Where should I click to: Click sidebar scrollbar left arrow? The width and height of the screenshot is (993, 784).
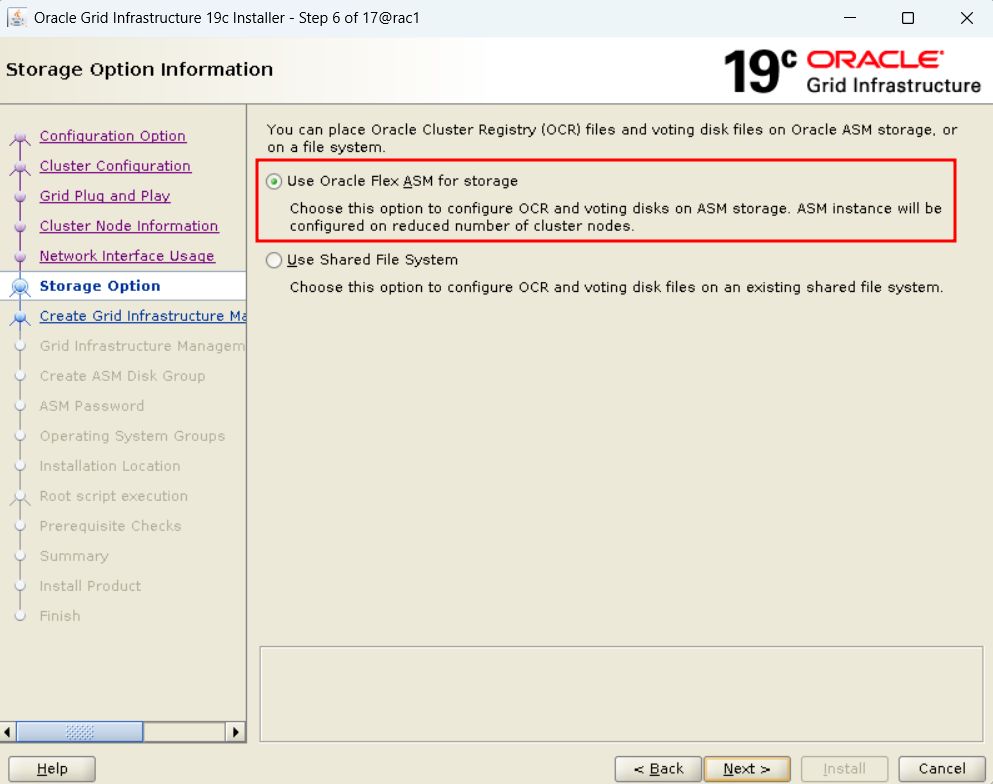pyautogui.click(x=8, y=732)
